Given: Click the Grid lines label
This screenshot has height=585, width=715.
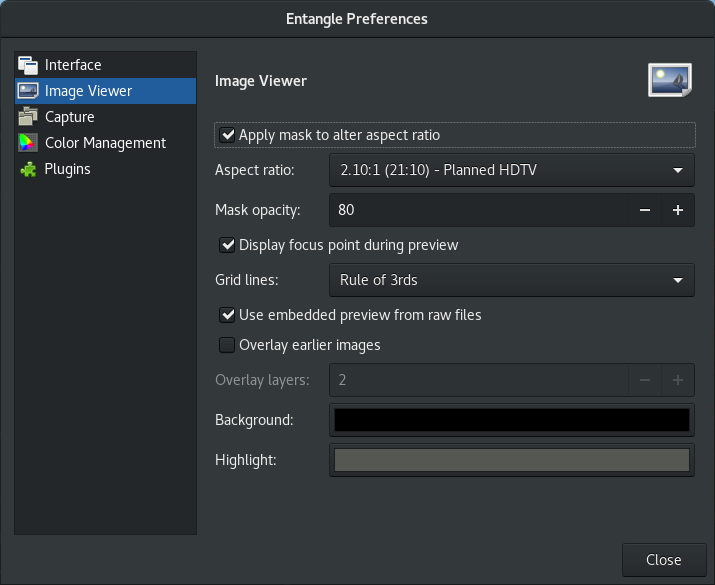Looking at the screenshot, I should pos(247,280).
